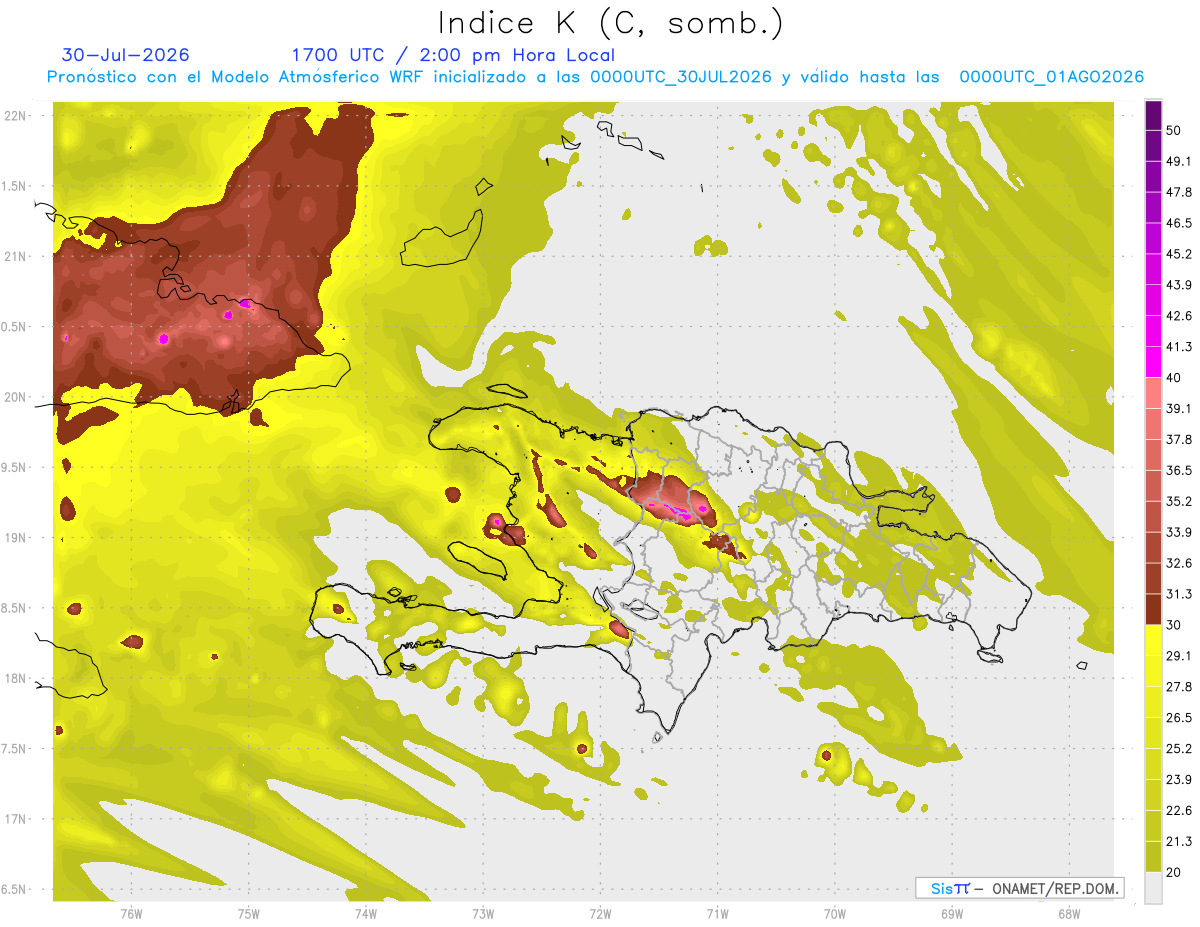Viewport: 1200px width, 927px height.
Task: Click the "49.1" color scale value
Action: [x=1179, y=161]
